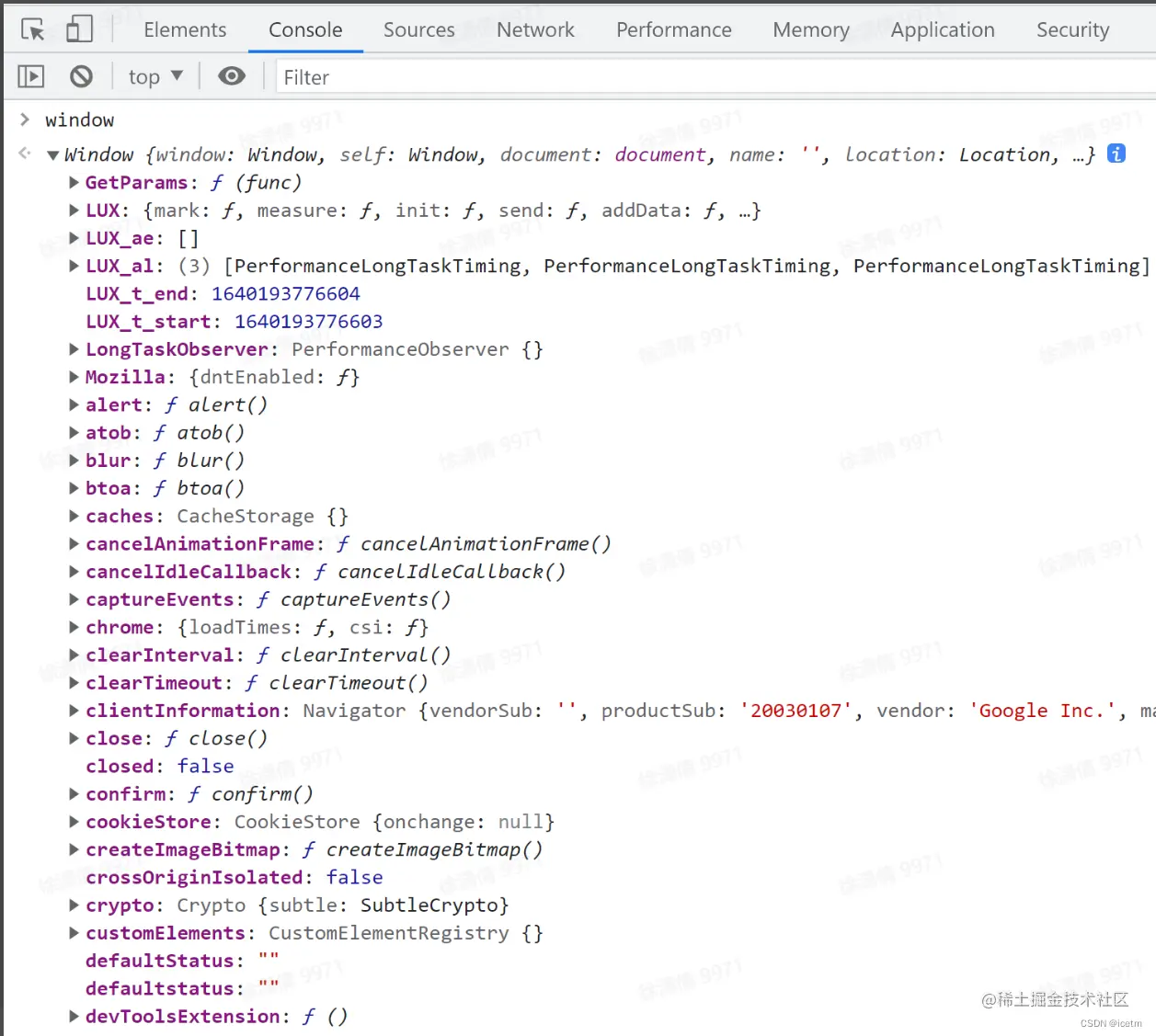The height and width of the screenshot is (1036, 1156).
Task: Open the Performance tab
Action: (674, 29)
